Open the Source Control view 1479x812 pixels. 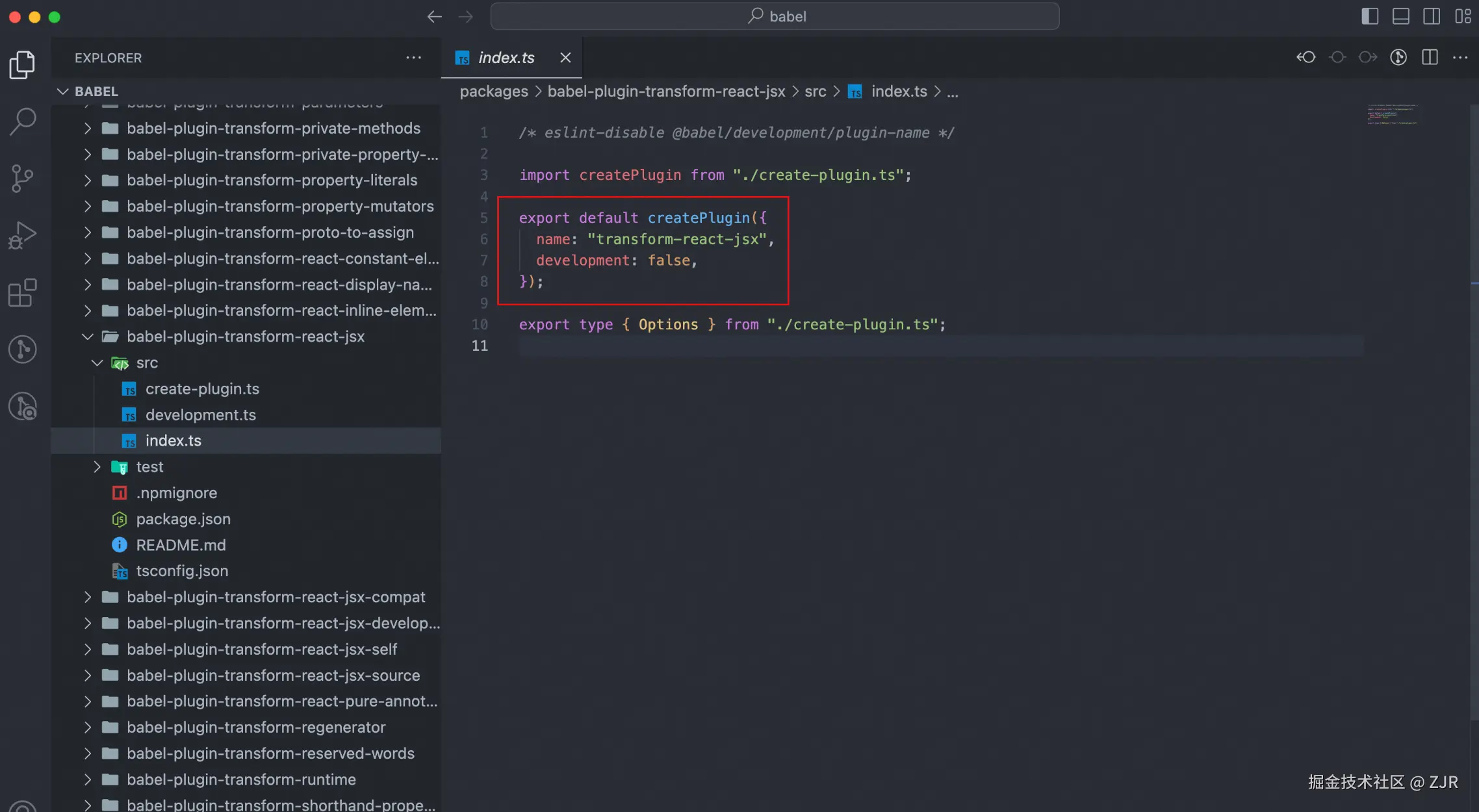23,178
